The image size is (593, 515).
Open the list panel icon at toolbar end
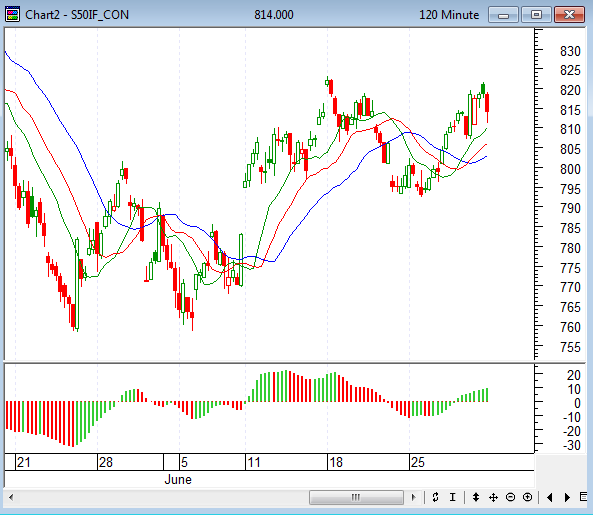click(x=584, y=496)
